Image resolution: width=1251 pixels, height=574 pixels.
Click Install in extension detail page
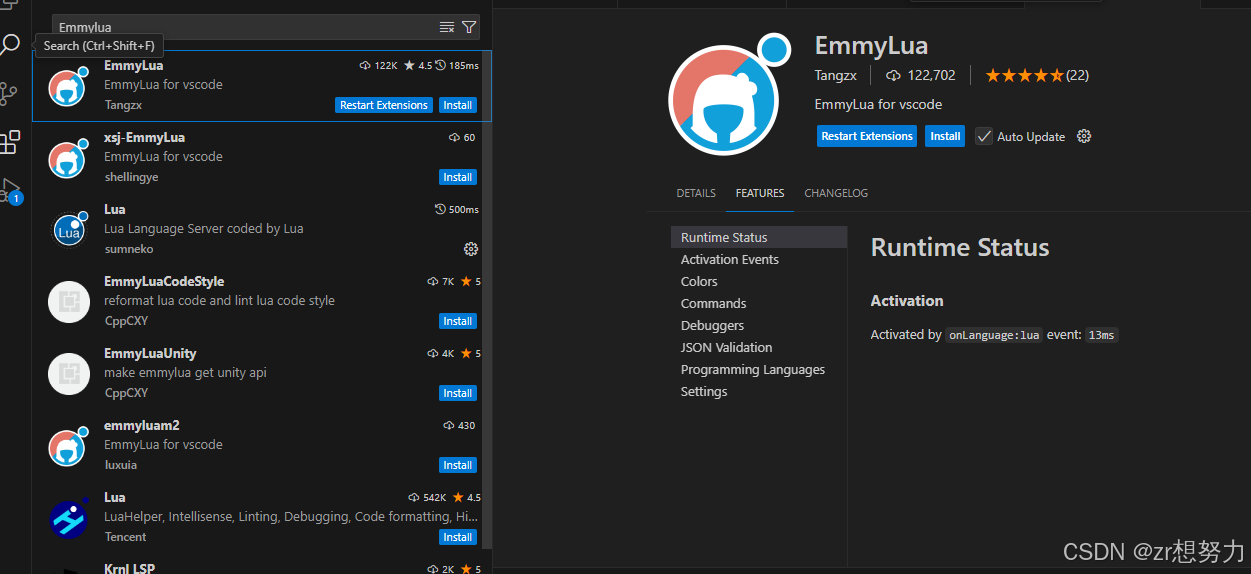[945, 136]
